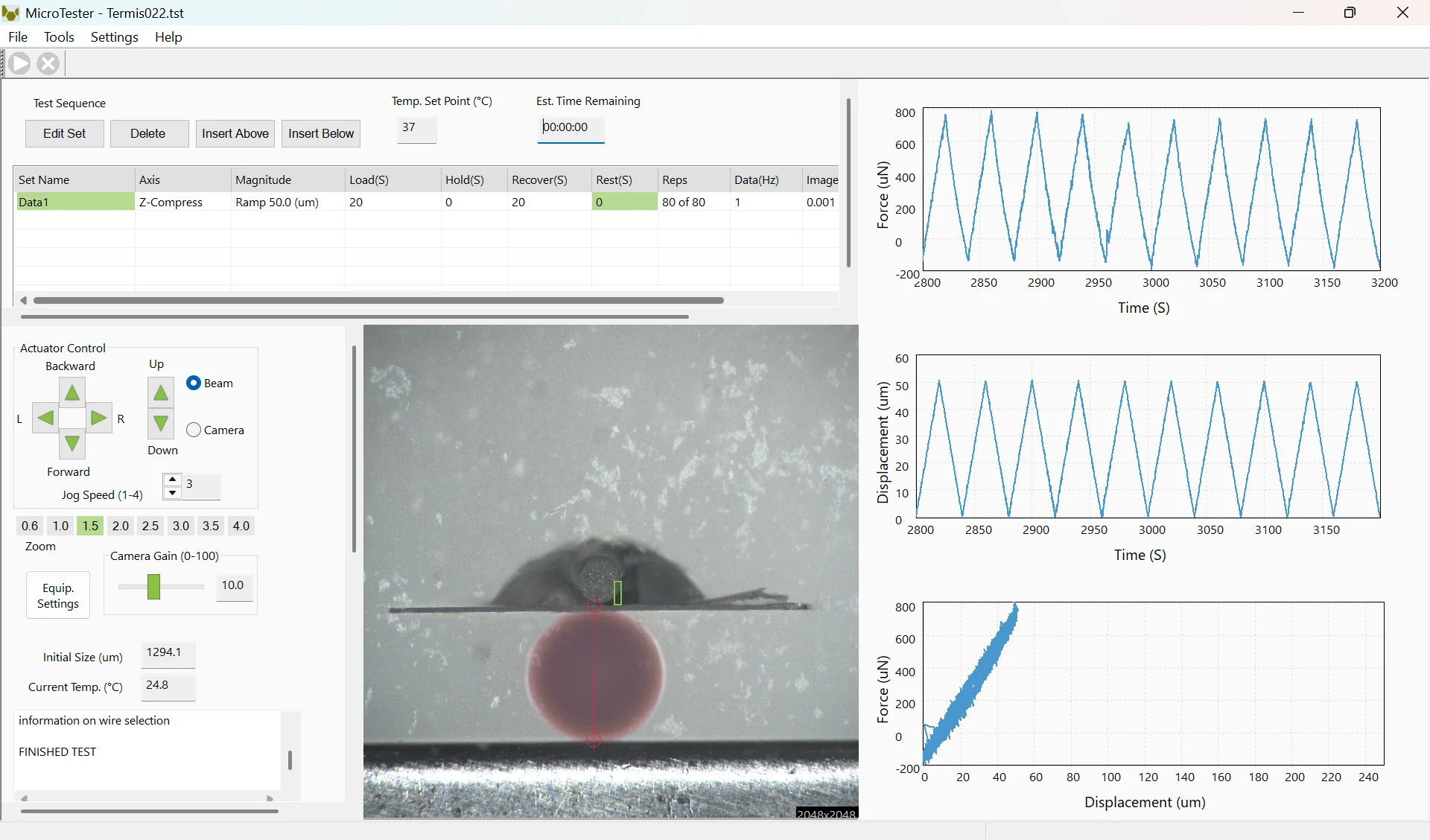
Task: Set zoom level to 1.0
Action: [x=60, y=526]
